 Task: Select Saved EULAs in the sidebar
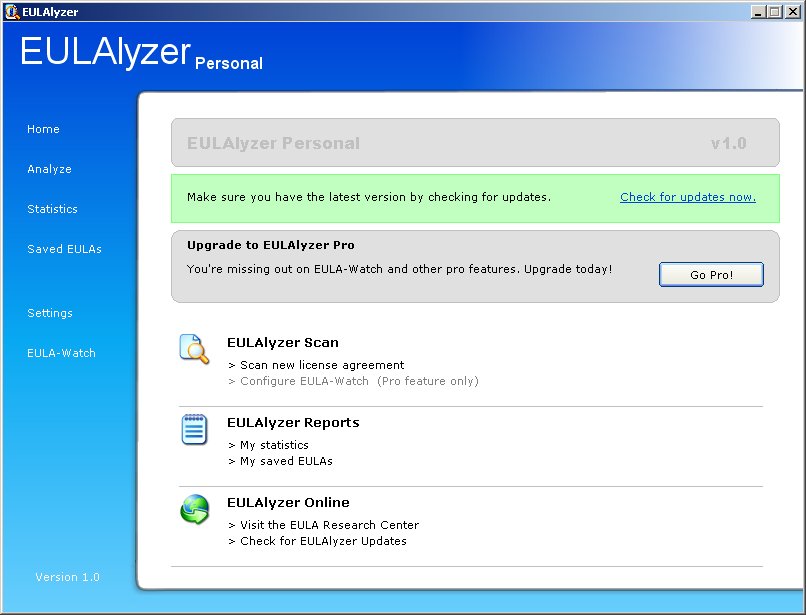64,249
